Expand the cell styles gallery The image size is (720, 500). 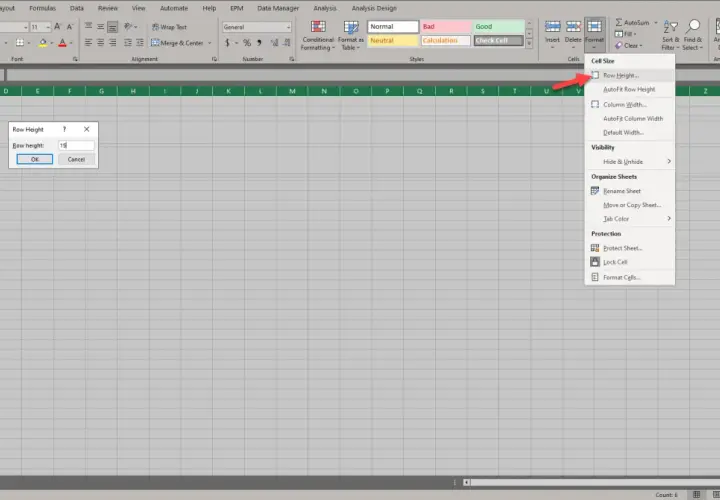click(x=529, y=44)
